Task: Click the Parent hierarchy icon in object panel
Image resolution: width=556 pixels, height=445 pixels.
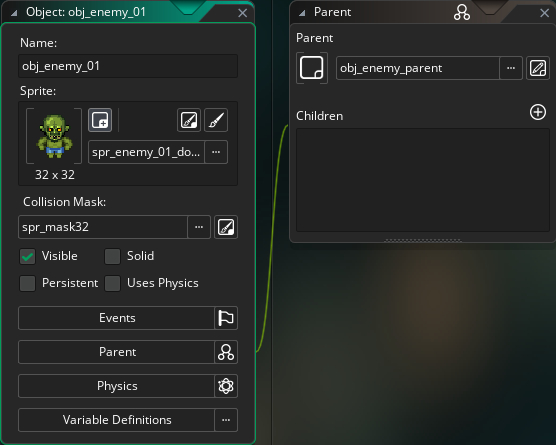Action: pos(226,352)
